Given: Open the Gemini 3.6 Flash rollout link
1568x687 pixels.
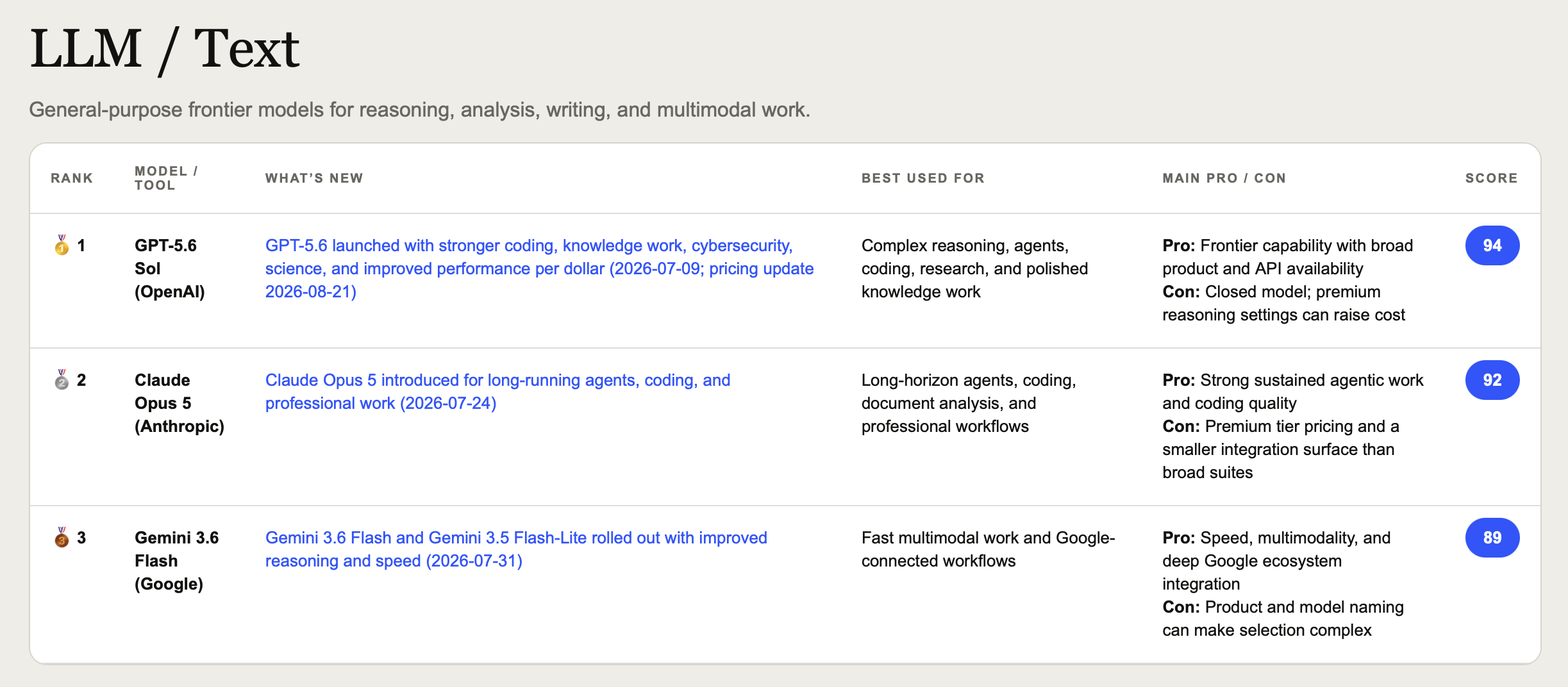Looking at the screenshot, I should (516, 549).
